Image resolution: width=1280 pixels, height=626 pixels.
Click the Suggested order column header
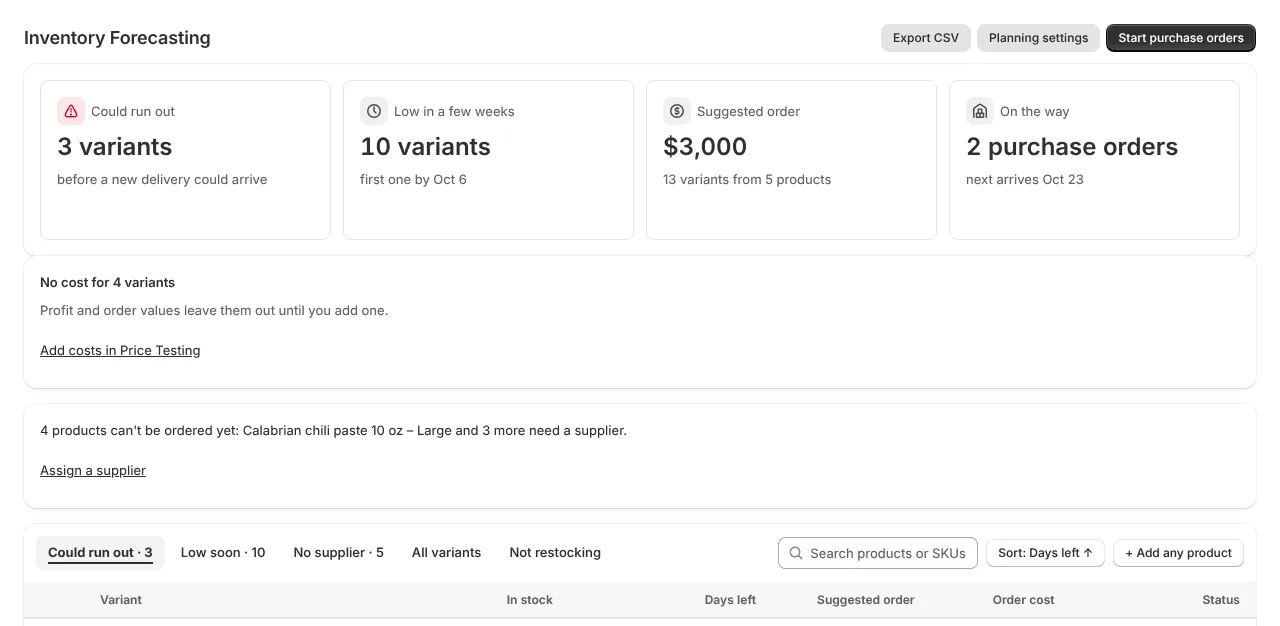click(x=866, y=600)
